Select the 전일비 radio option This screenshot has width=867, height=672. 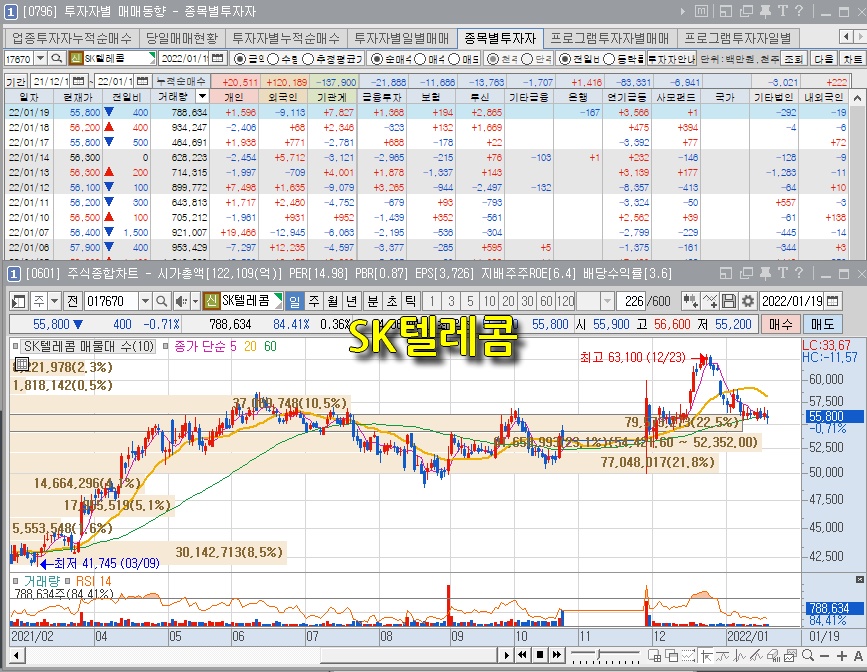tap(564, 59)
